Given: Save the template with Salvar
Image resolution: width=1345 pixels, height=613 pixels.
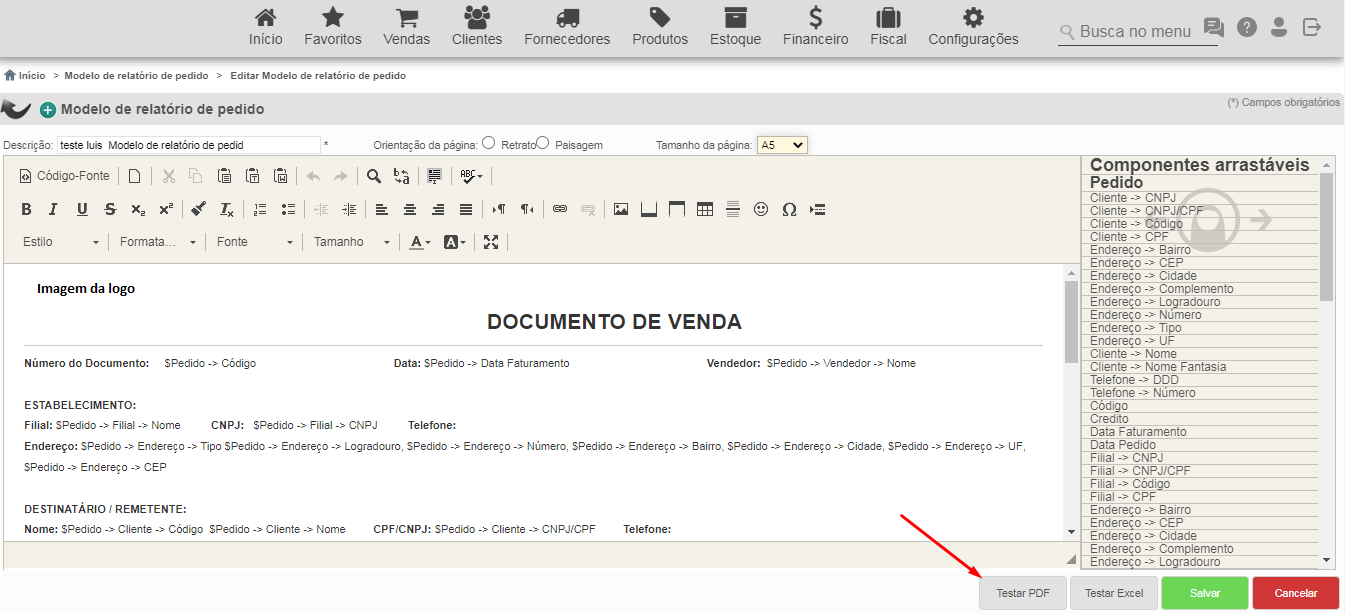Looking at the screenshot, I should pos(1205,593).
